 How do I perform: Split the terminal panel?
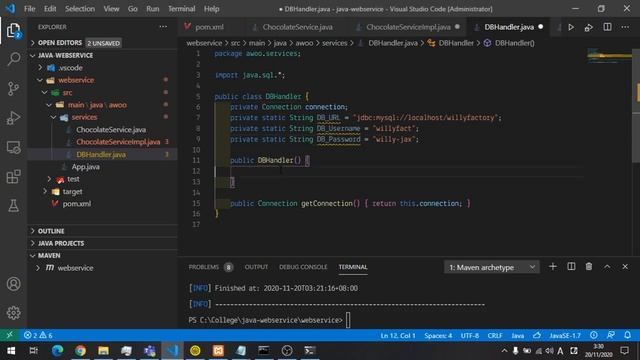pos(571,267)
